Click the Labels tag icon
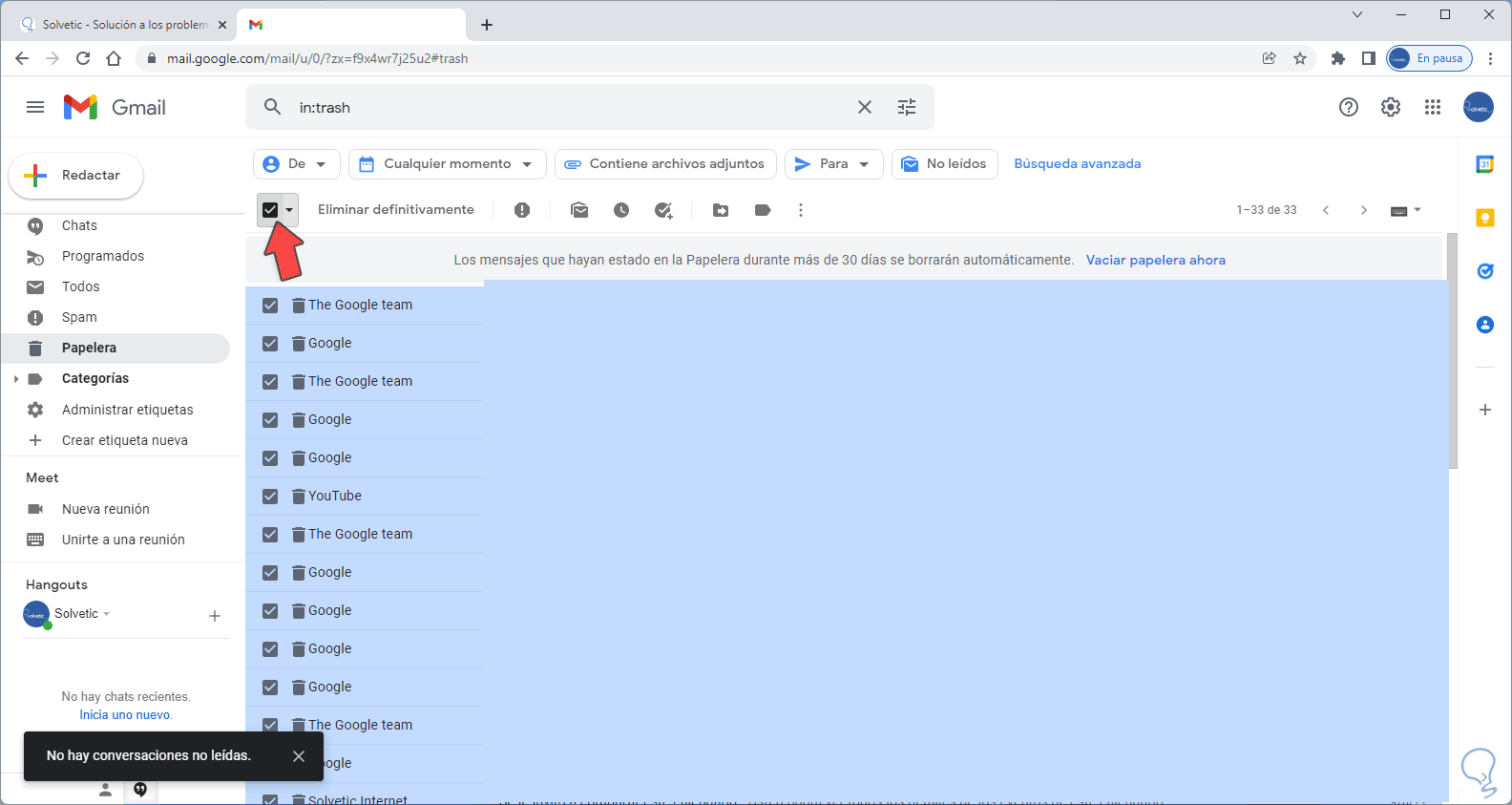The width and height of the screenshot is (1512, 805). 763,210
